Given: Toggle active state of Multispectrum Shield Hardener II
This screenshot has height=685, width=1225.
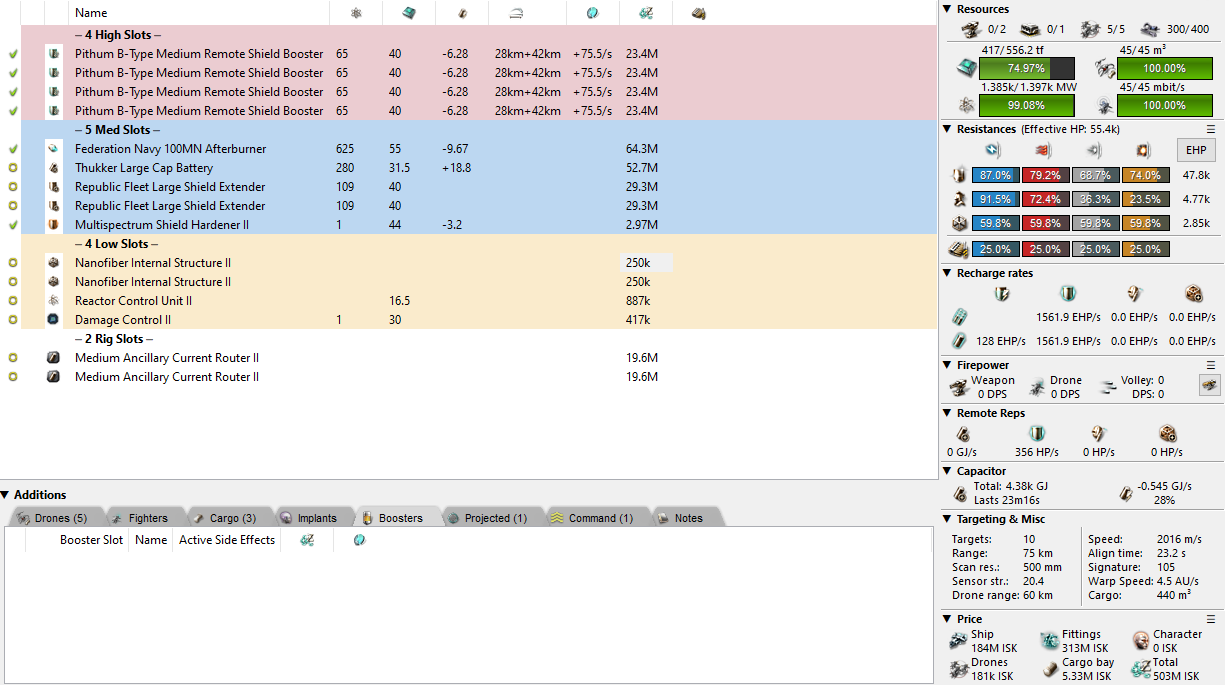Looking at the screenshot, I should (x=13, y=225).
